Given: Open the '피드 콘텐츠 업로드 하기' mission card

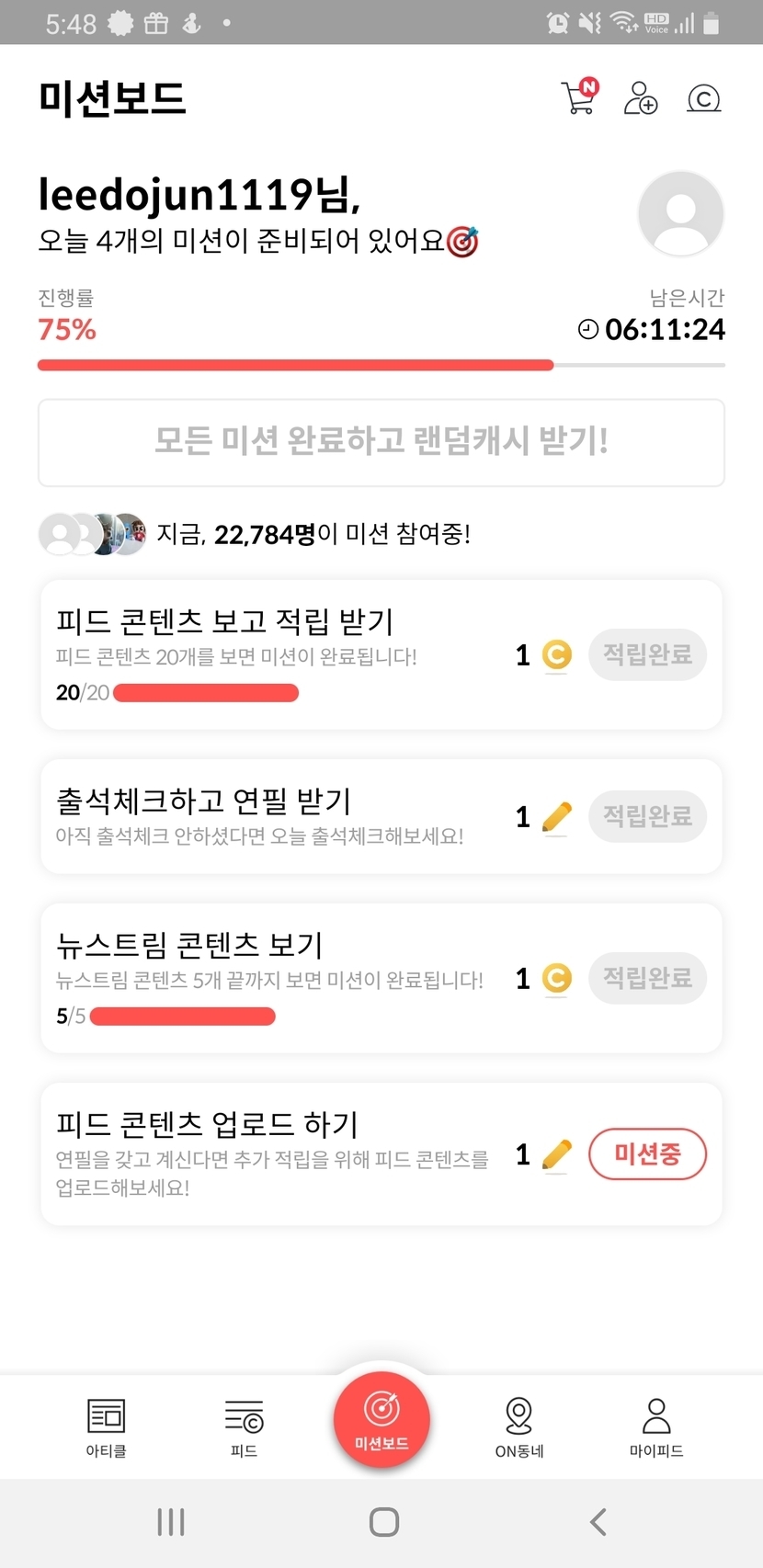Looking at the screenshot, I should coord(276,1153).
